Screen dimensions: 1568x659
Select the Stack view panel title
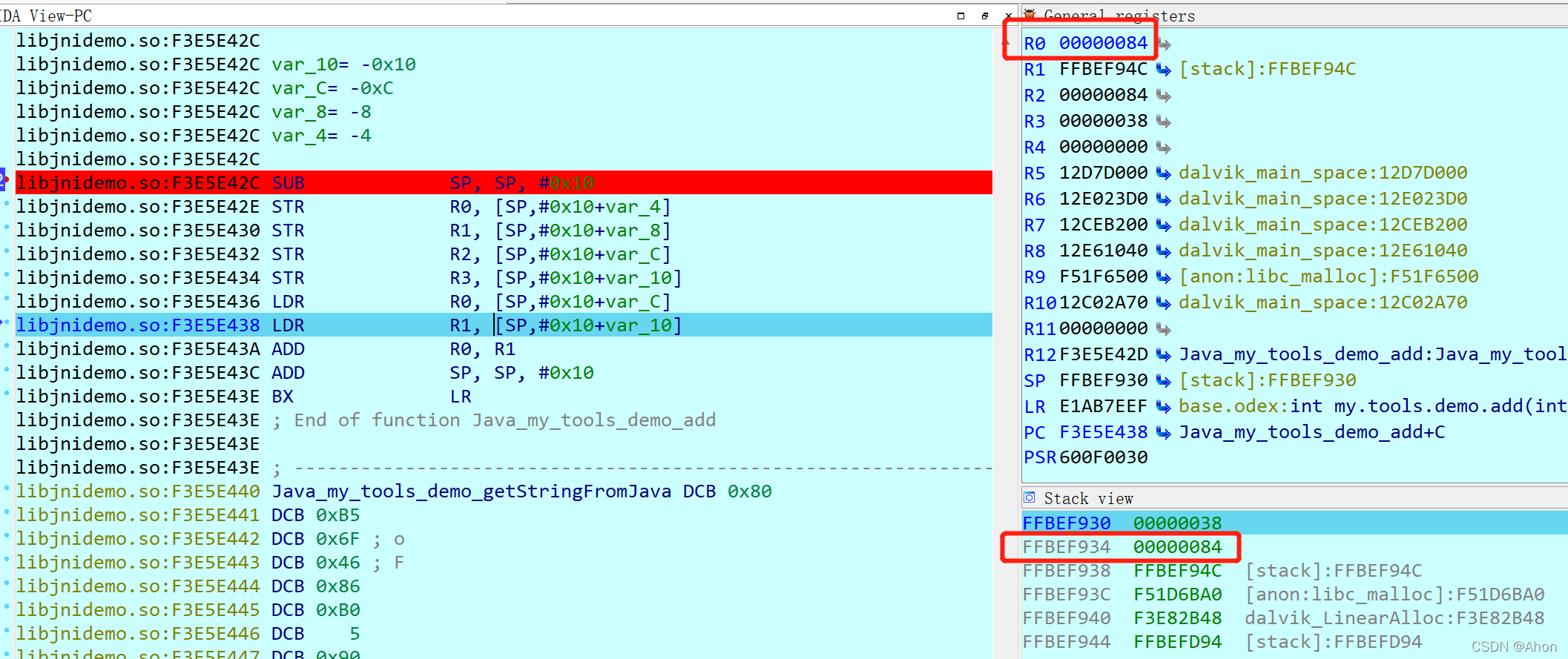1088,499
